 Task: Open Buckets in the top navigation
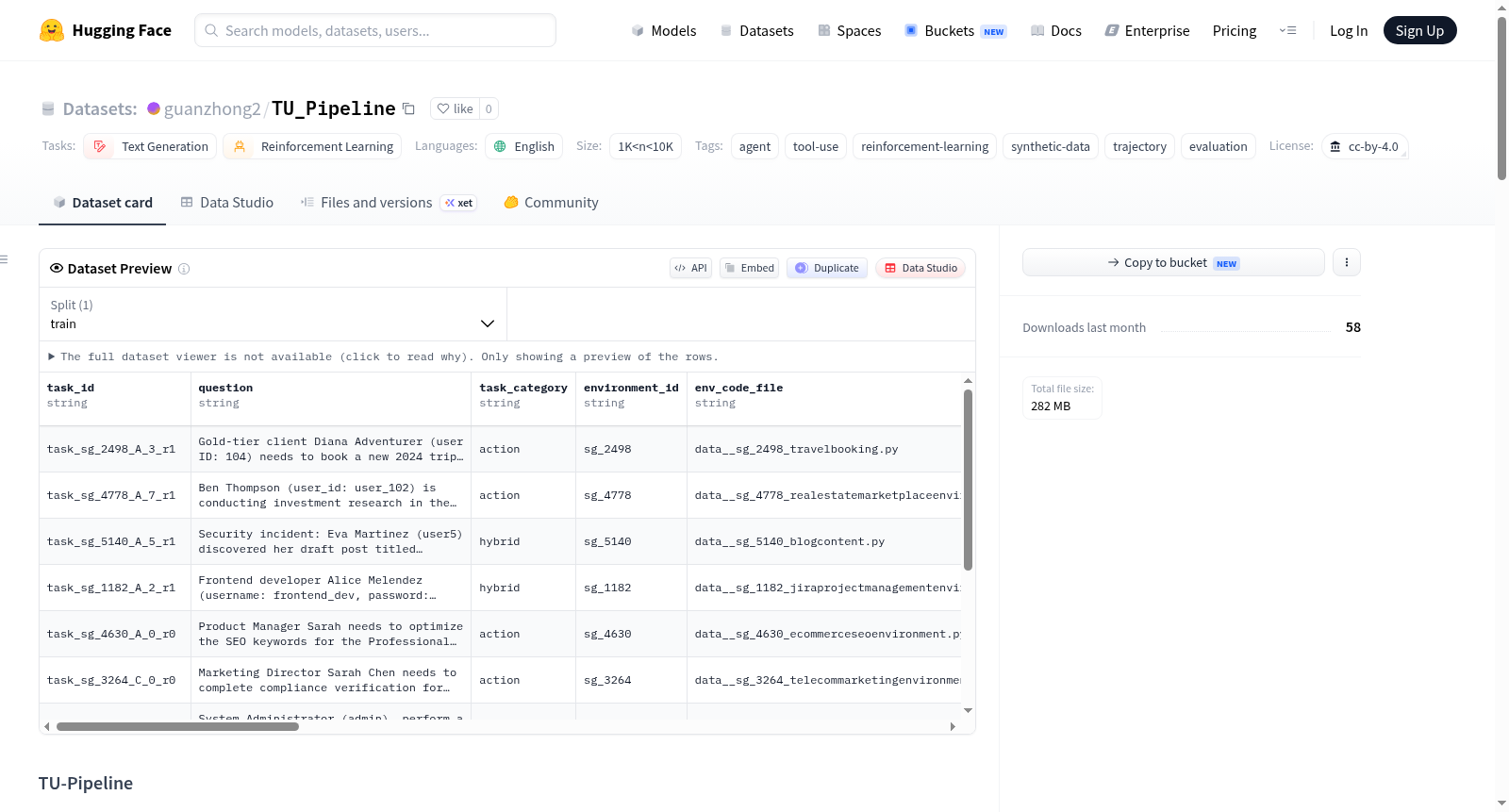pyautogui.click(x=955, y=30)
